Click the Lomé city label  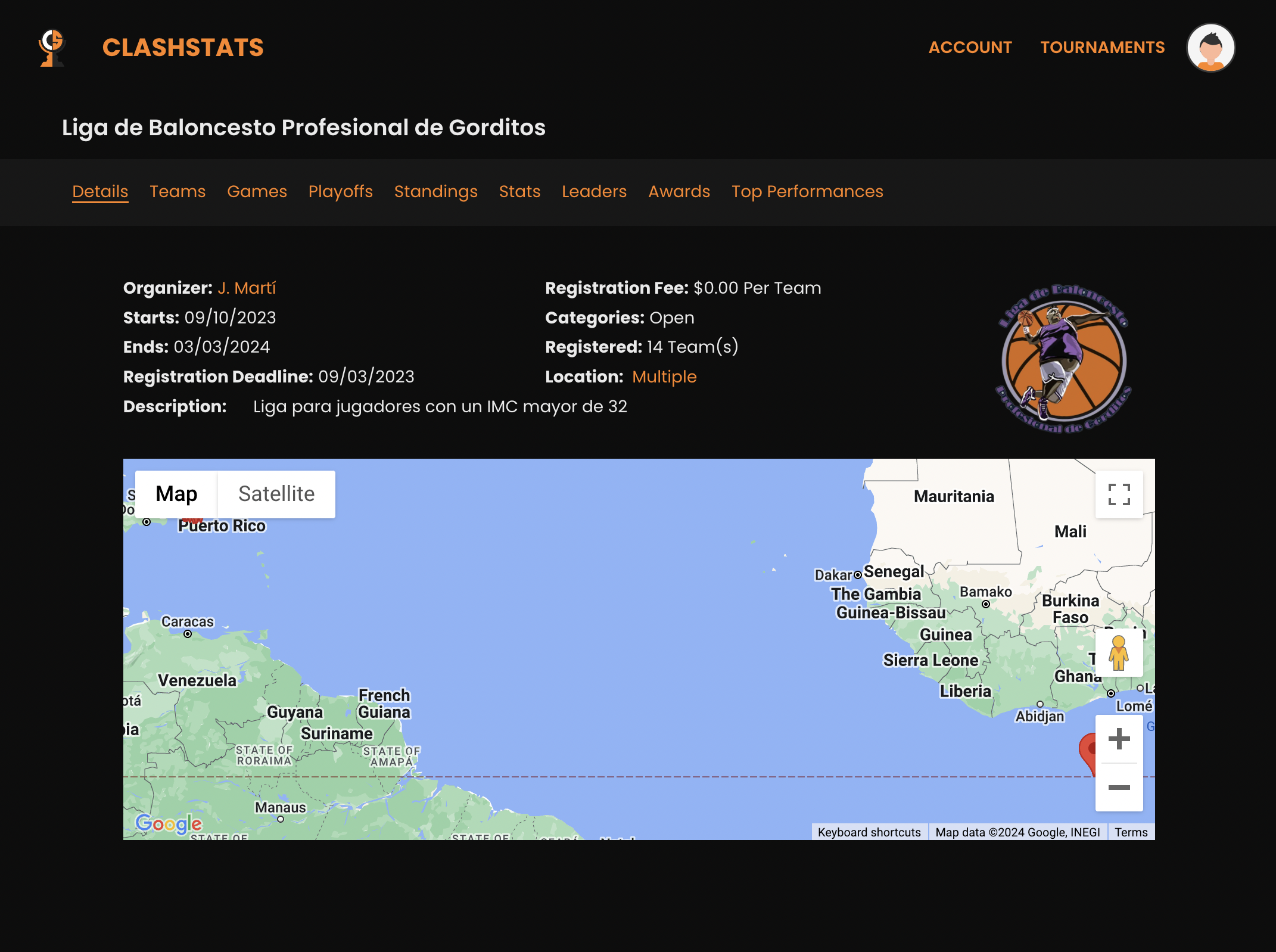[1134, 707]
